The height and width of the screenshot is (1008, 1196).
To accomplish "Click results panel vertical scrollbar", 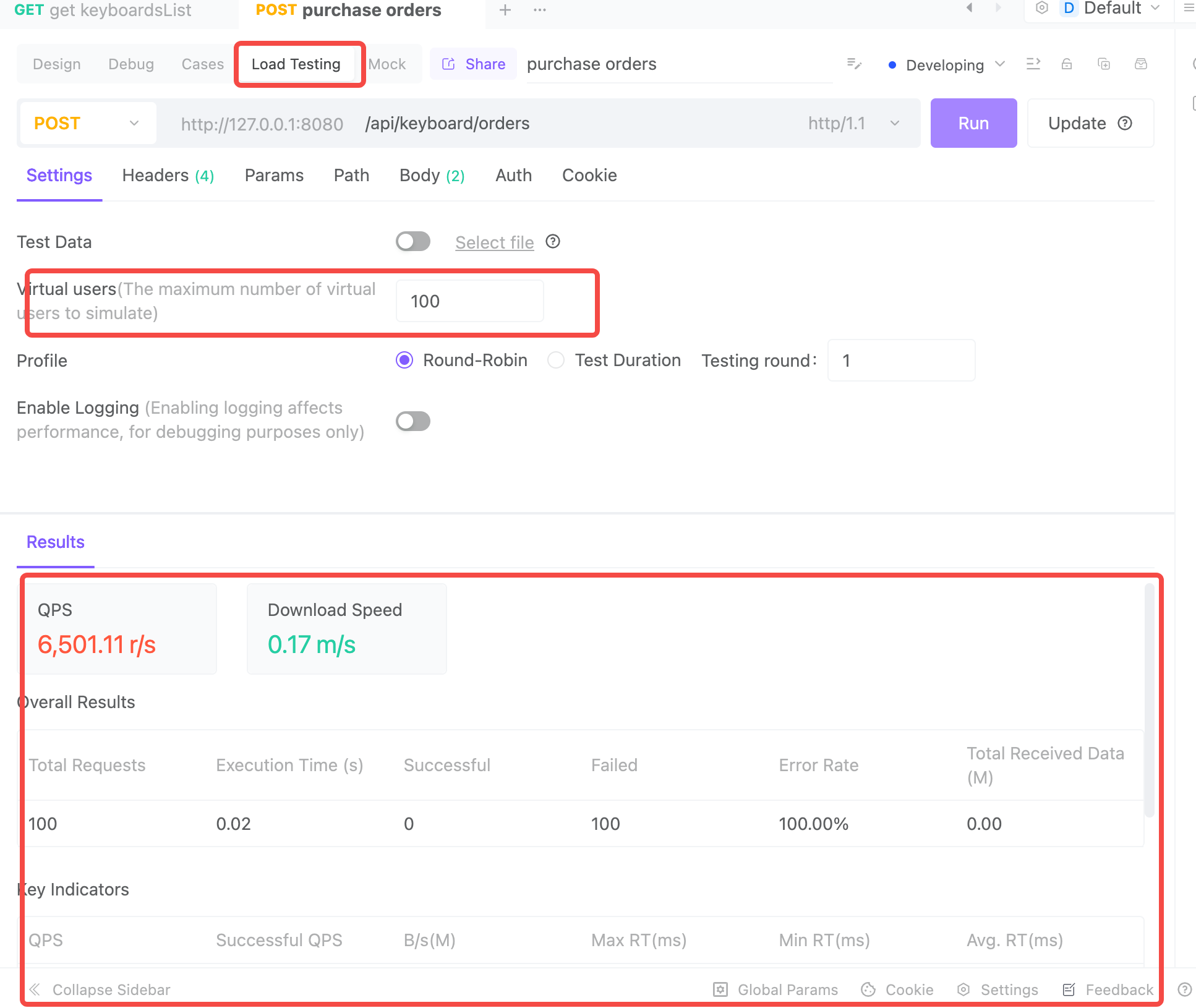I will coord(1149,699).
